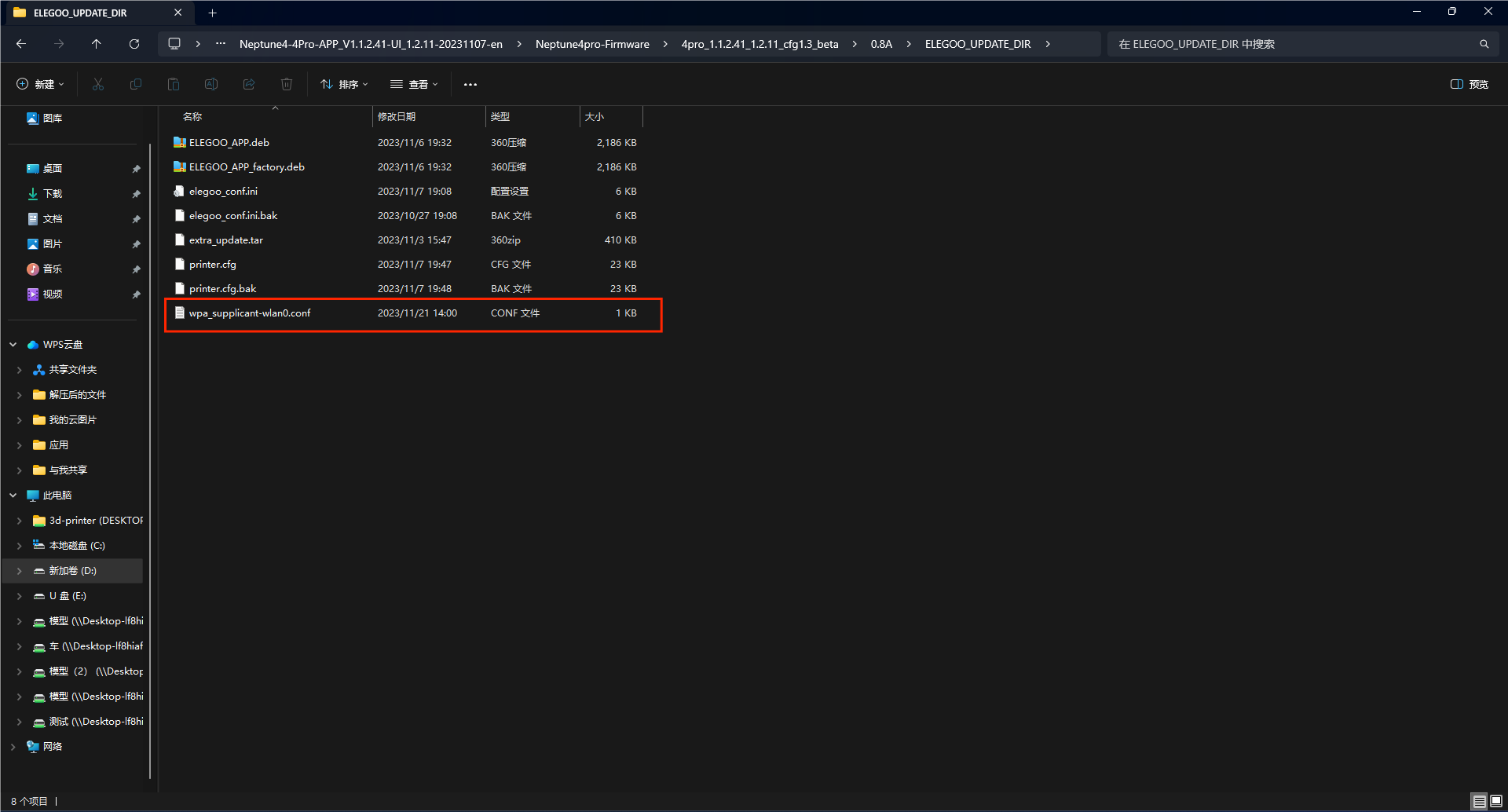1508x812 pixels.
Task: Click the Paste clipboard icon
Action: [174, 84]
